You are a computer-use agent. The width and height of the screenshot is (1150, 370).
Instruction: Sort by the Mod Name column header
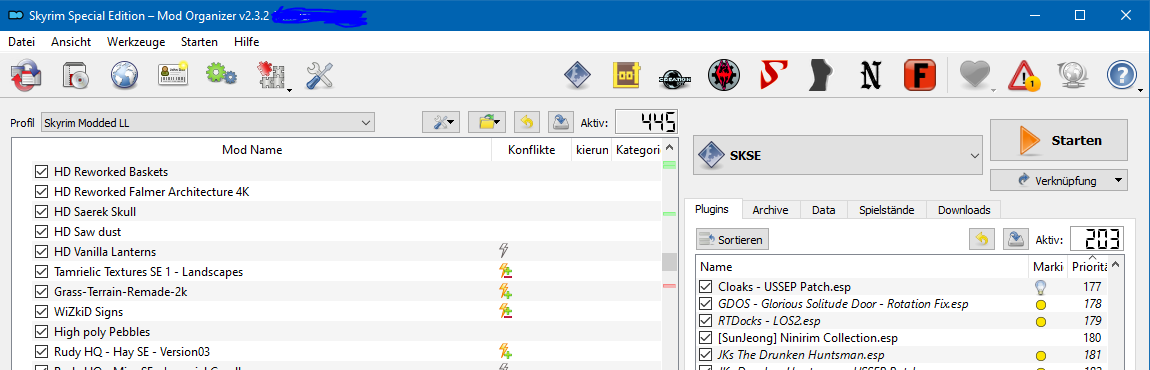point(252,150)
